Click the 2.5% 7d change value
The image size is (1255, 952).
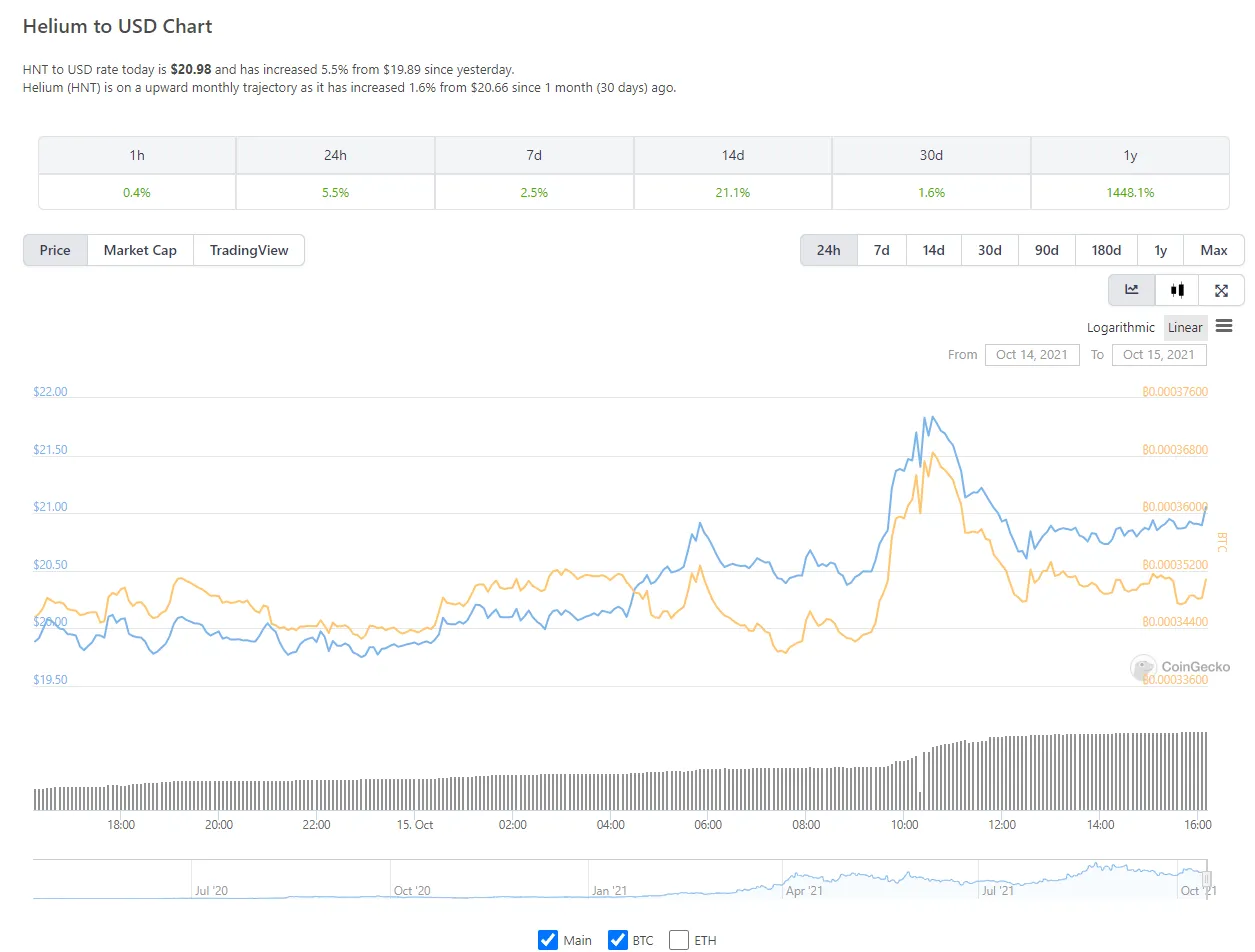pyautogui.click(x=534, y=192)
